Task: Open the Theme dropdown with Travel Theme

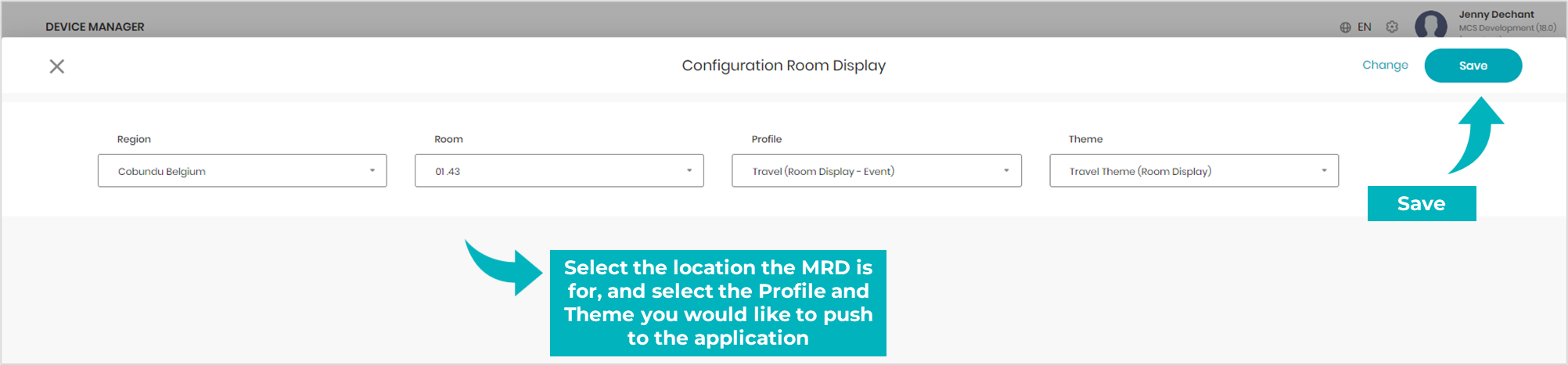Action: point(1194,170)
